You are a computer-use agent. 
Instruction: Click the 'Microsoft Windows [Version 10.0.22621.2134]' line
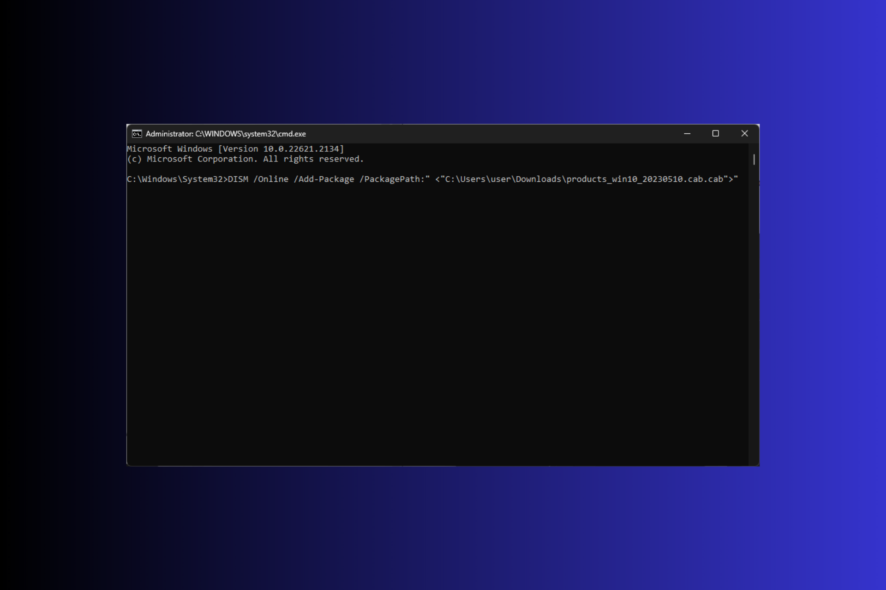235,149
